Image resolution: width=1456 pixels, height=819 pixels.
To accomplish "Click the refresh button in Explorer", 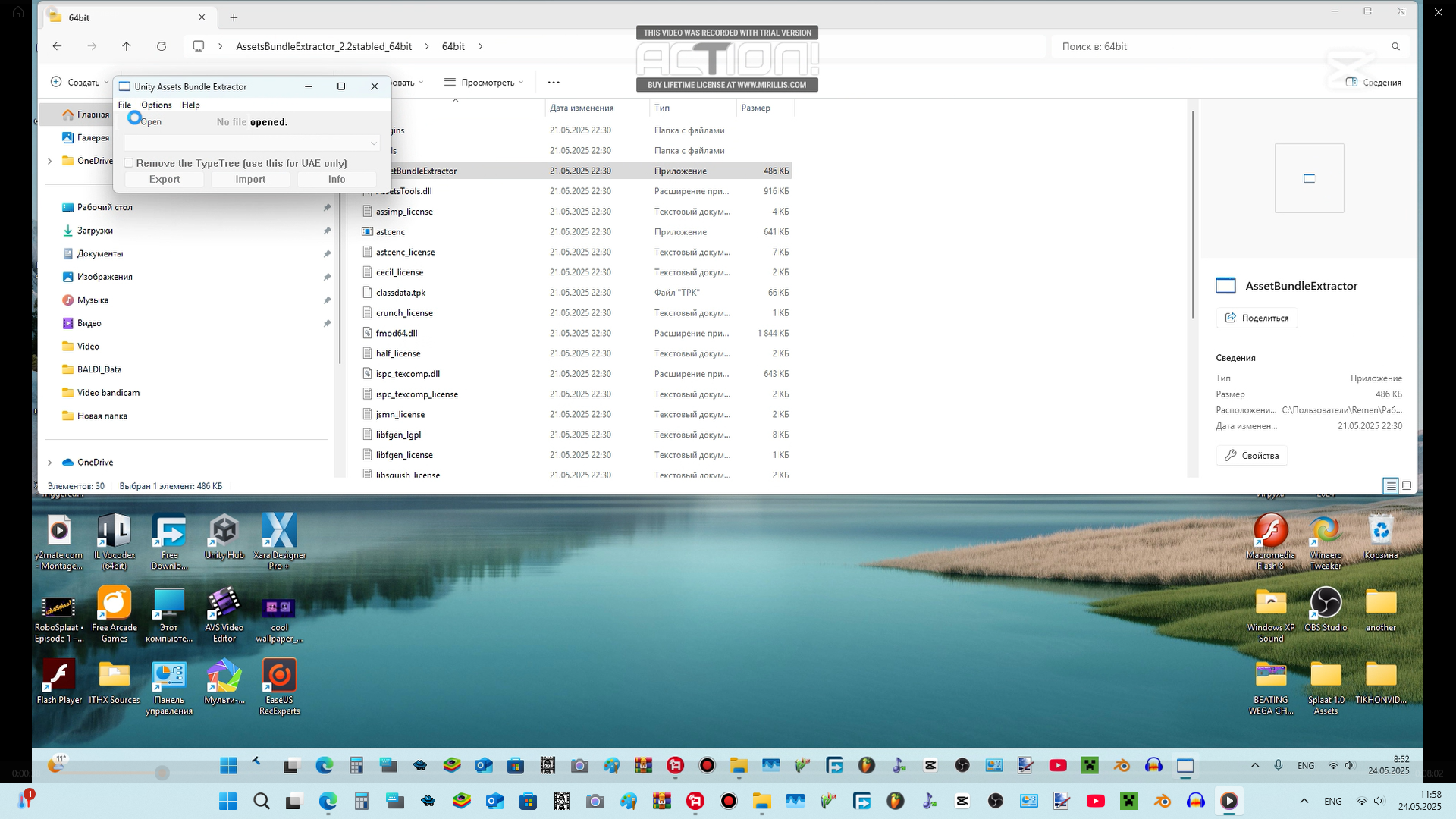I will coord(162,46).
